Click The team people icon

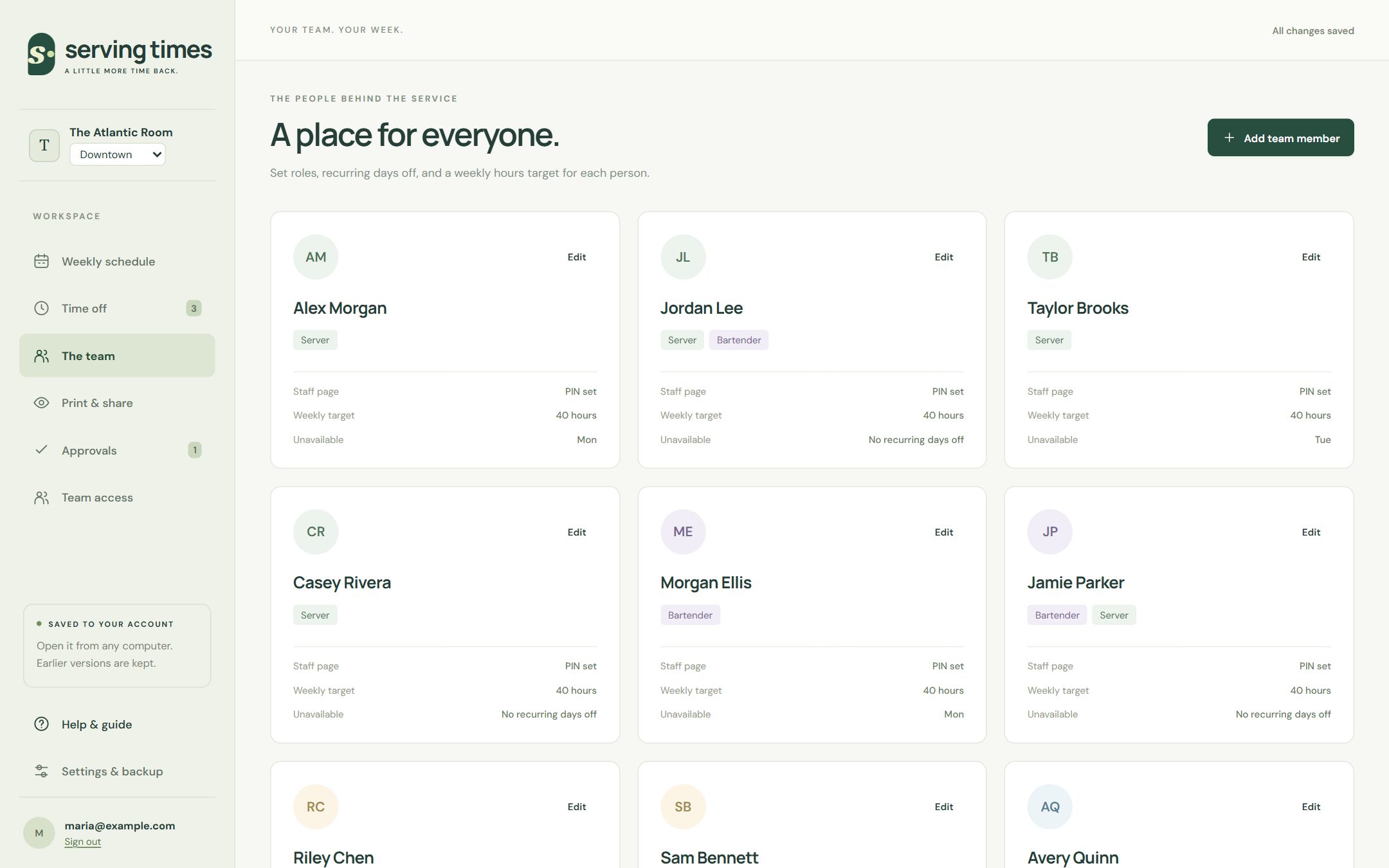pyautogui.click(x=41, y=356)
